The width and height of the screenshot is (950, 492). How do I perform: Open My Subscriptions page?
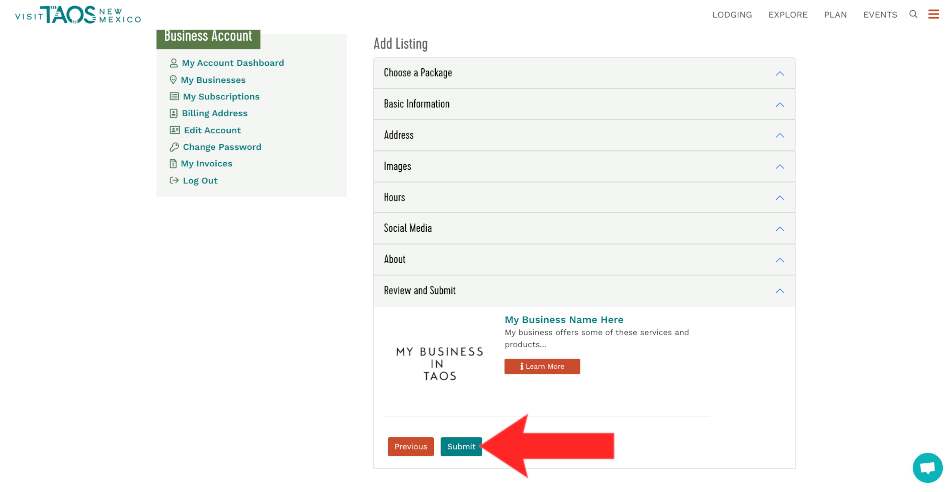coord(220,97)
